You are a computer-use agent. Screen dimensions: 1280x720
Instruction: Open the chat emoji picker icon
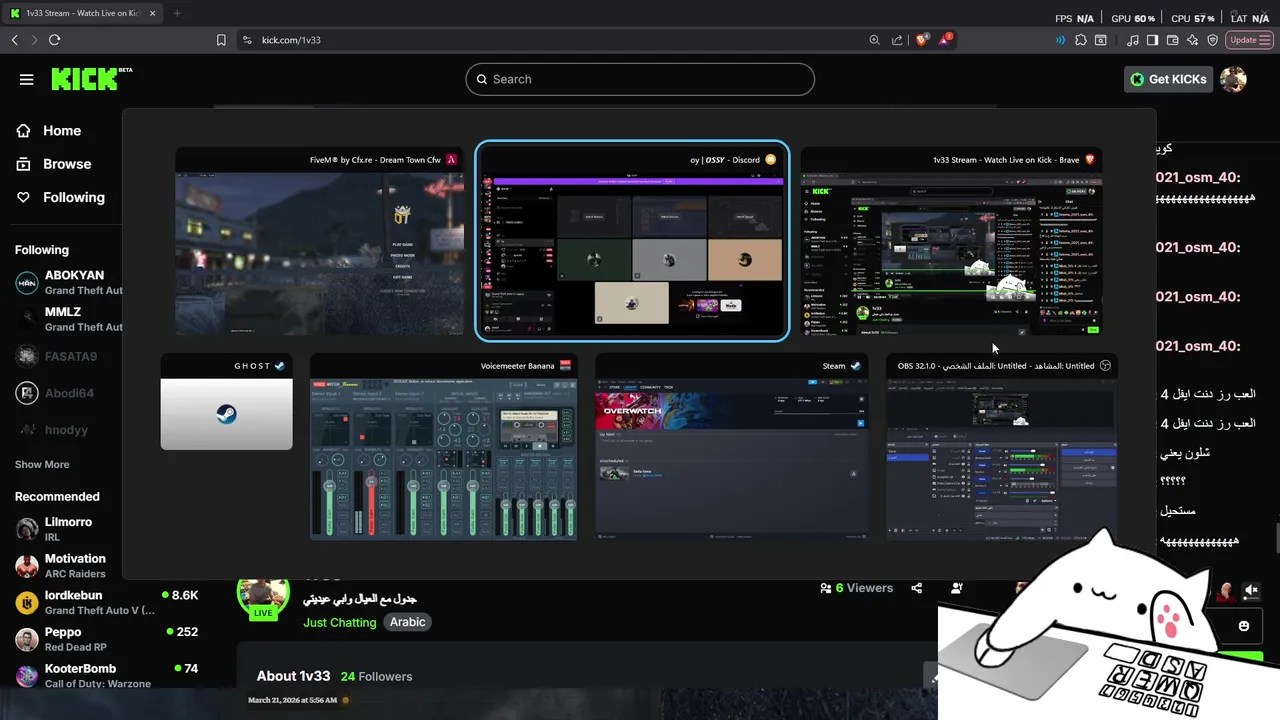coord(1244,626)
